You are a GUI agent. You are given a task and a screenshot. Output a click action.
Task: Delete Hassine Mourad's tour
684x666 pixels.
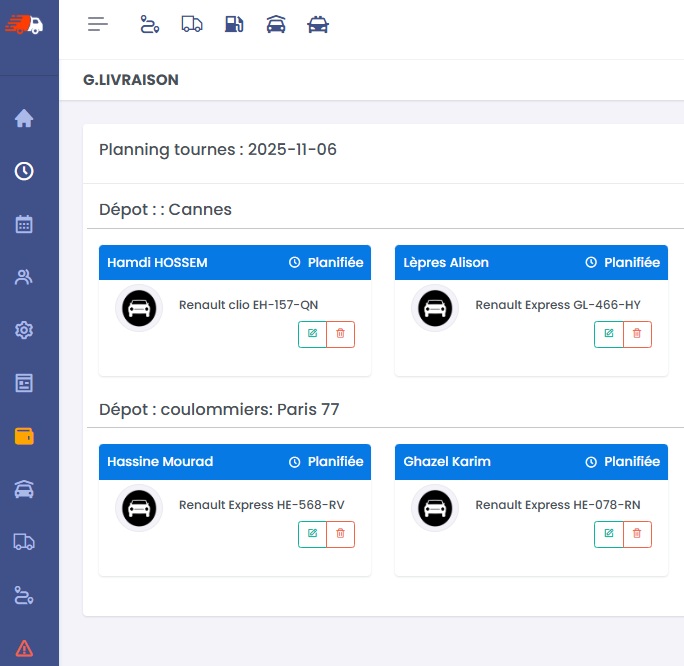(341, 534)
